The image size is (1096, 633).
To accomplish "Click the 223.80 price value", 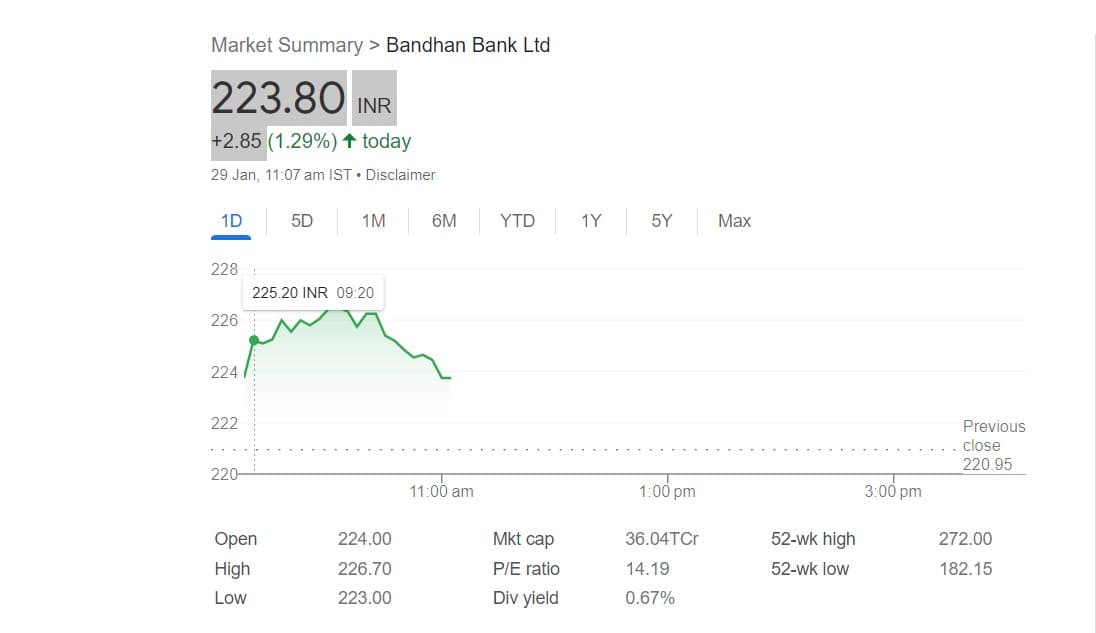I will click(x=278, y=98).
